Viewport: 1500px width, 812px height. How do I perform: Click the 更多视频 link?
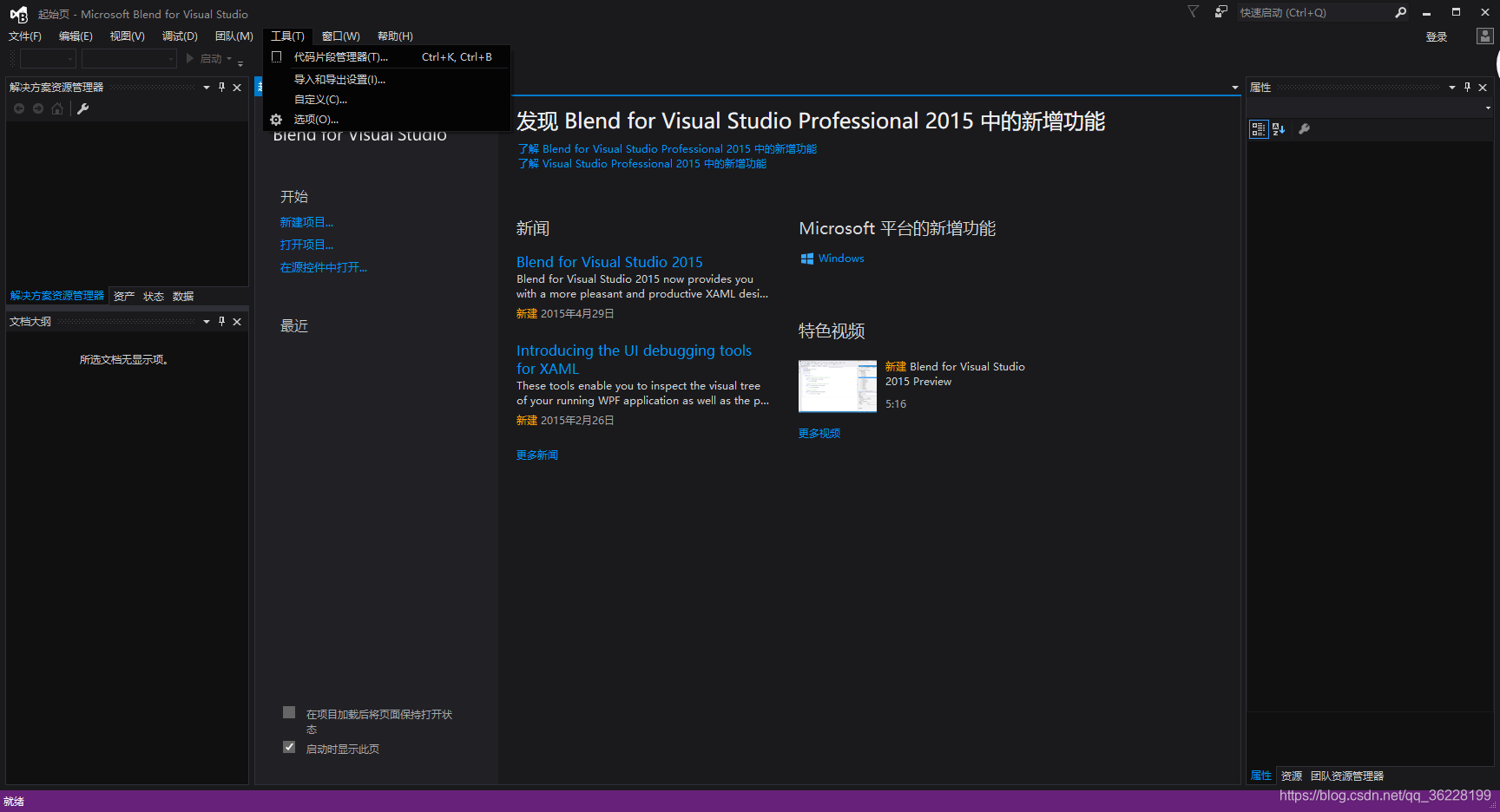(819, 434)
